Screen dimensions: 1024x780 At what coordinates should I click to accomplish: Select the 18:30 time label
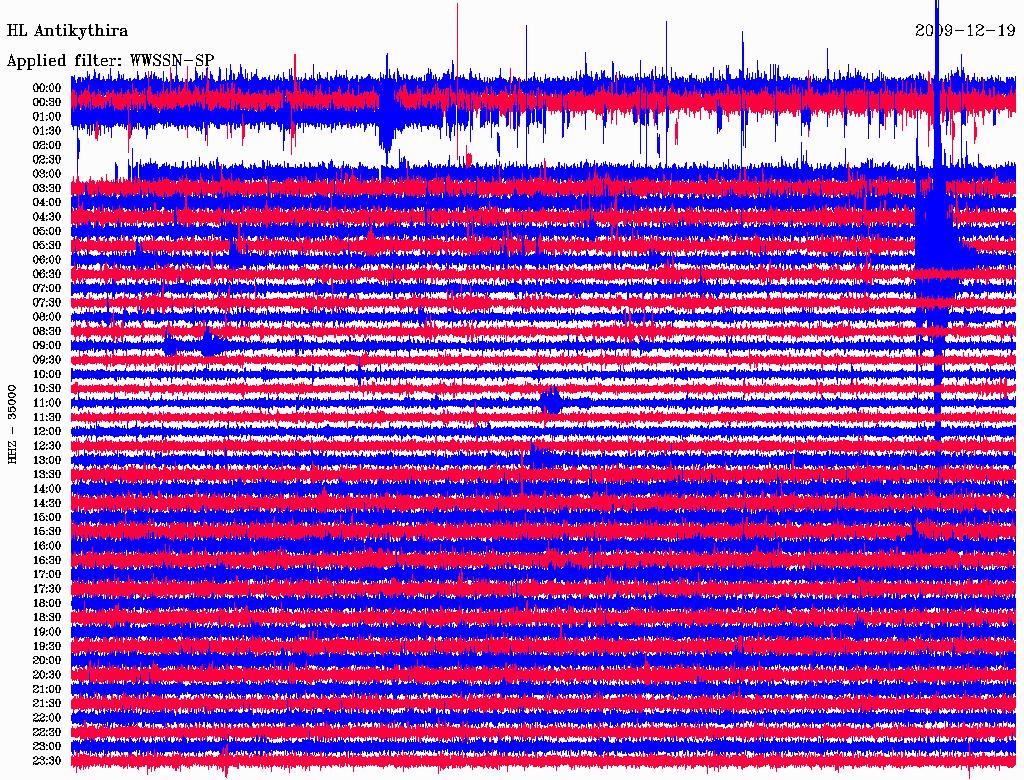coord(47,617)
